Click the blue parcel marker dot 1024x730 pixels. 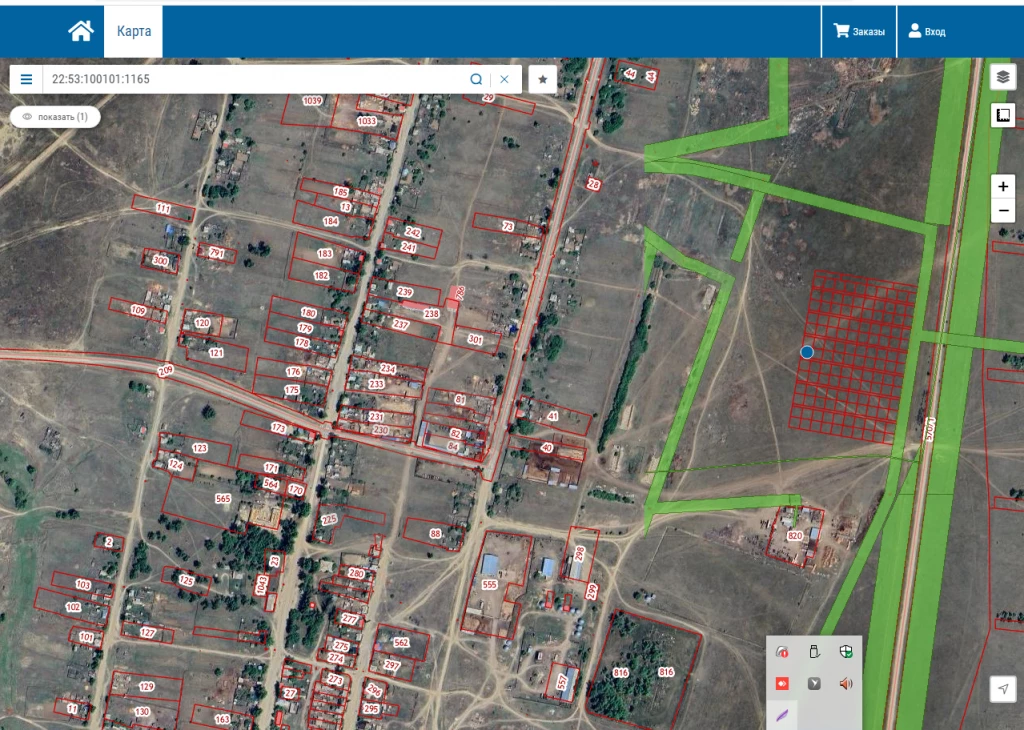click(x=807, y=352)
